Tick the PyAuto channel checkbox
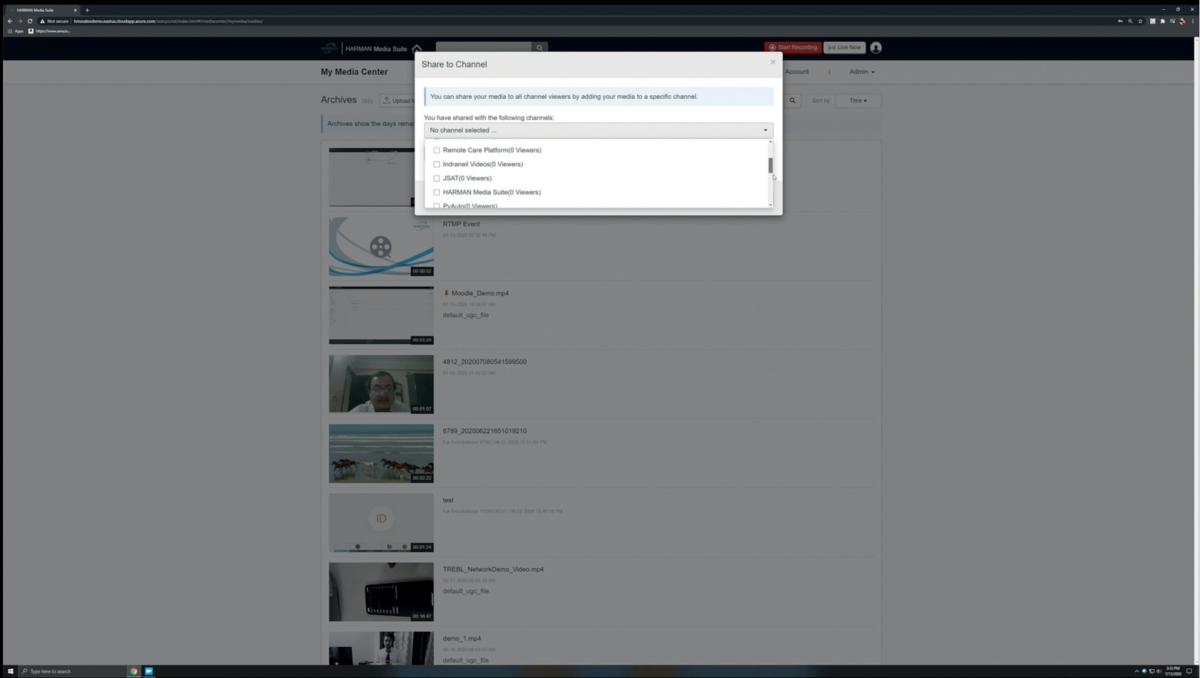Screen dimensions: 1200x678 436,205
